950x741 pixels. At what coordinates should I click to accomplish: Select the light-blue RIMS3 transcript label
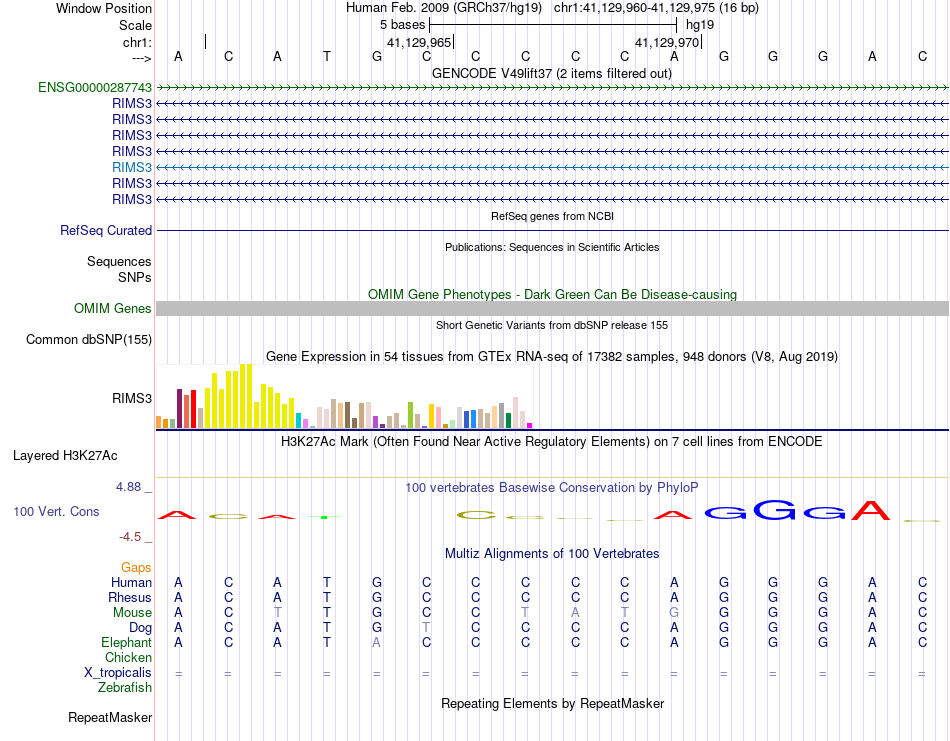[132, 167]
